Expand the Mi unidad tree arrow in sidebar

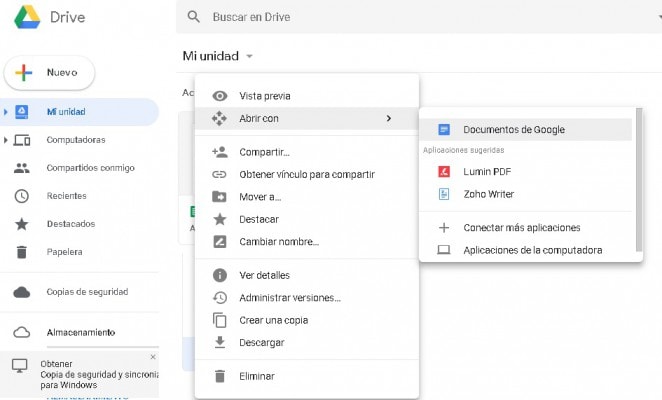[5, 112]
